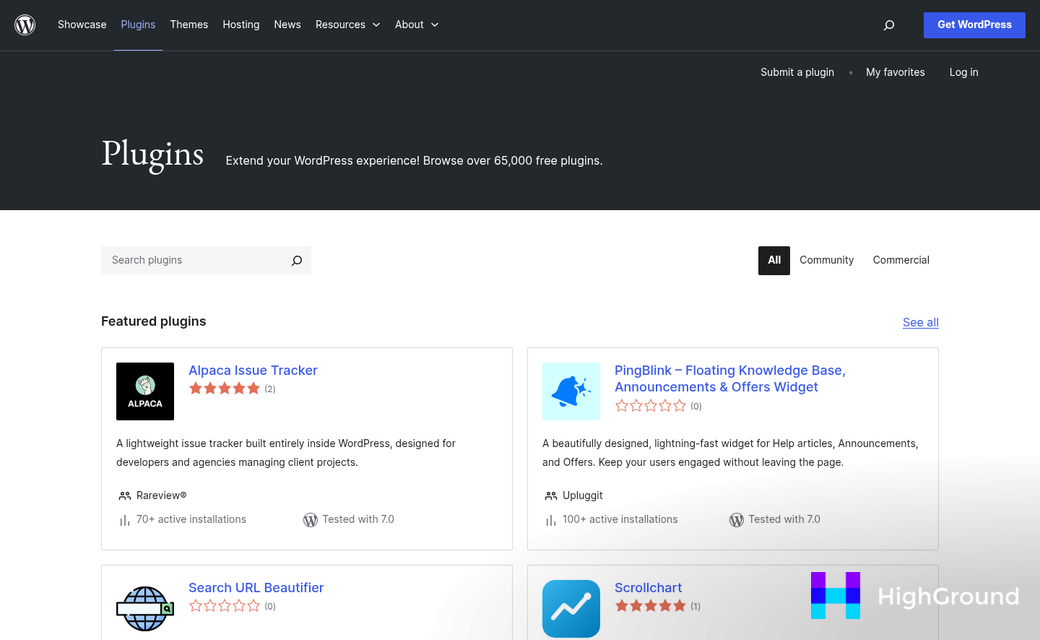Click the Scrollchart star rating
Screen dimensions: 1040x640
650,606
